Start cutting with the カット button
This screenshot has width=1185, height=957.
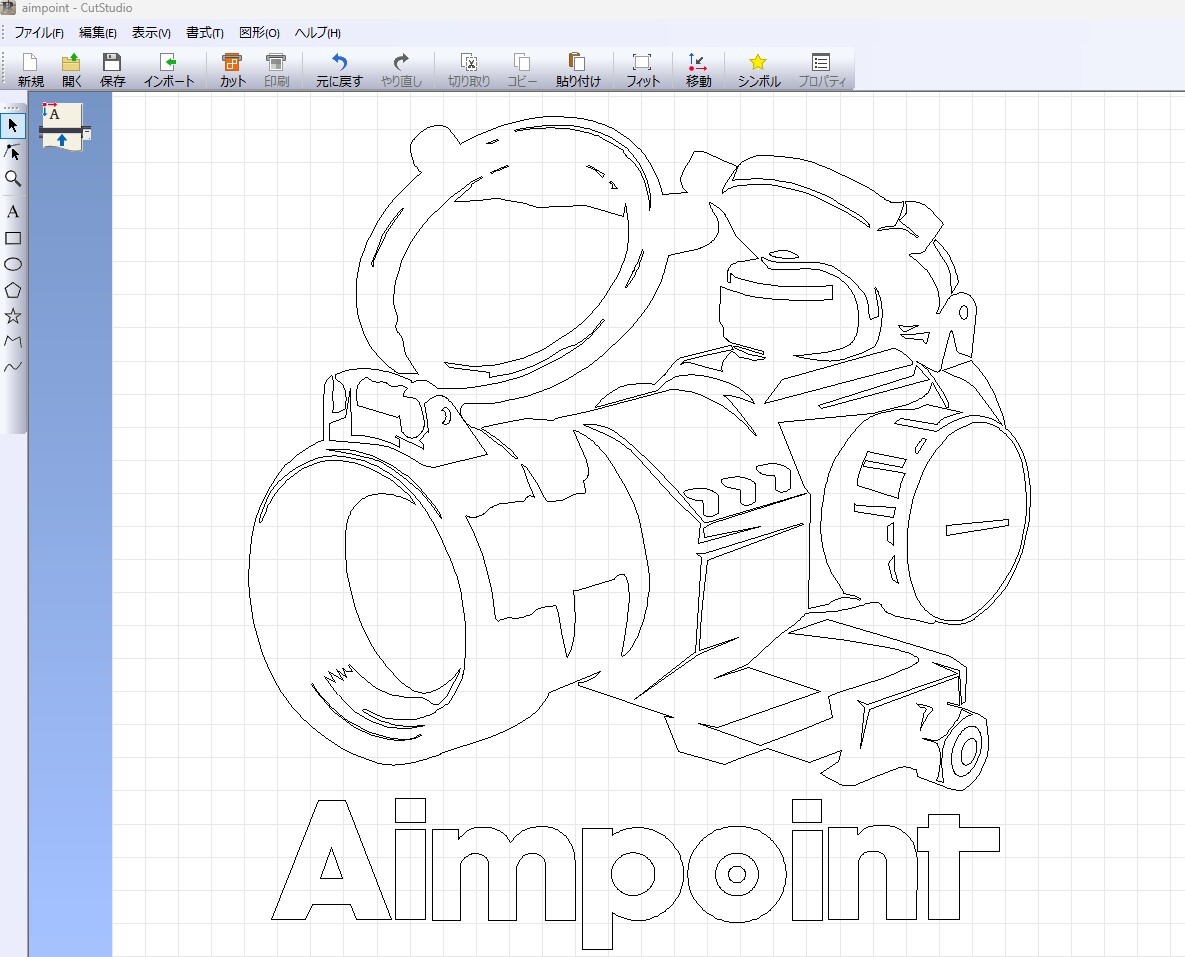(232, 70)
